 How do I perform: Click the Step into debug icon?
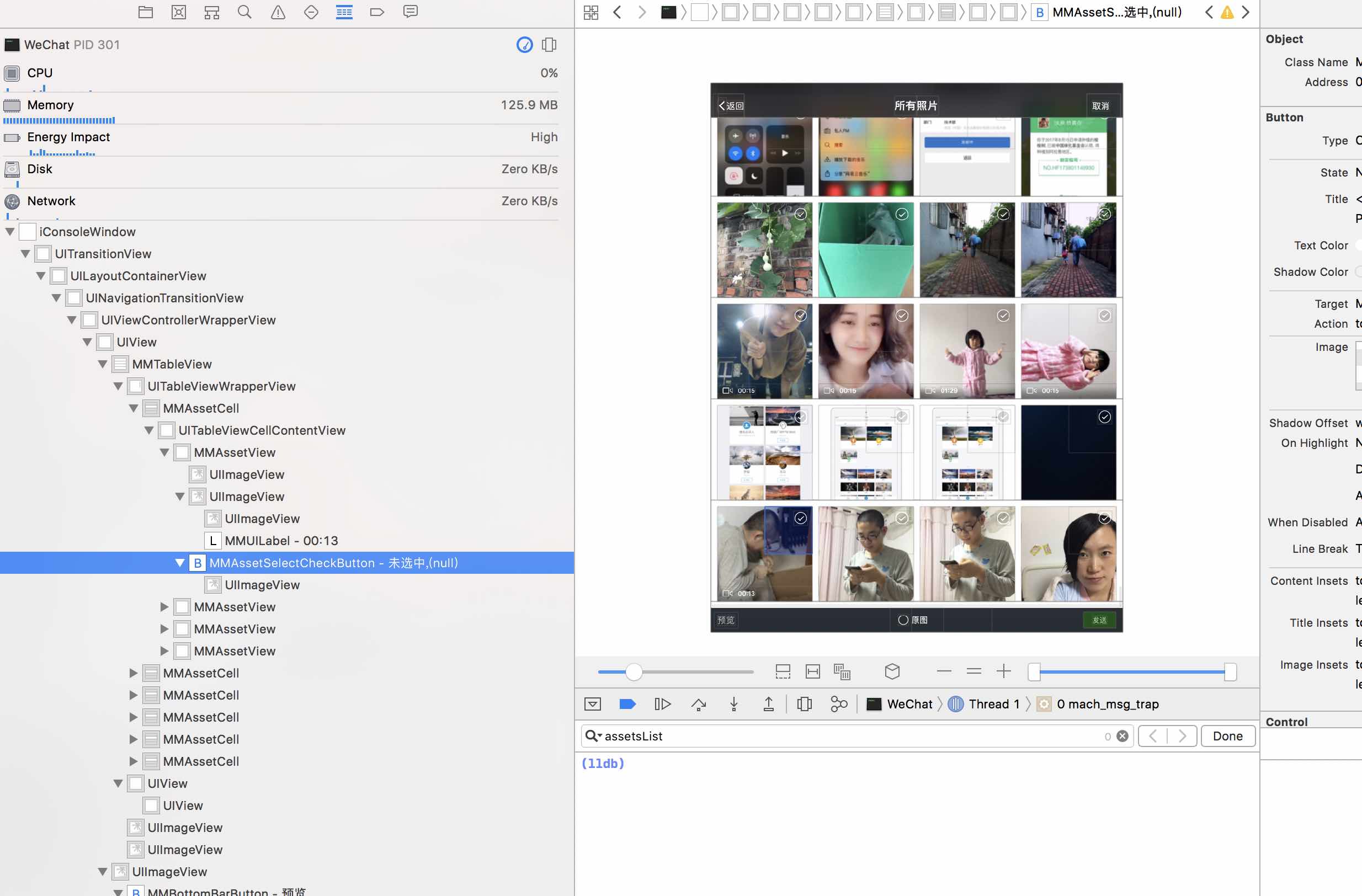pyautogui.click(x=733, y=704)
